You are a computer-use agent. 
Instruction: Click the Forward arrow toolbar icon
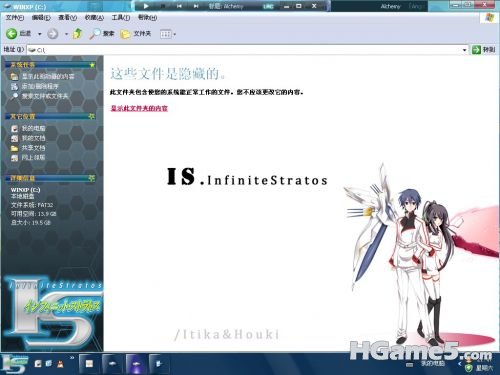(53, 34)
